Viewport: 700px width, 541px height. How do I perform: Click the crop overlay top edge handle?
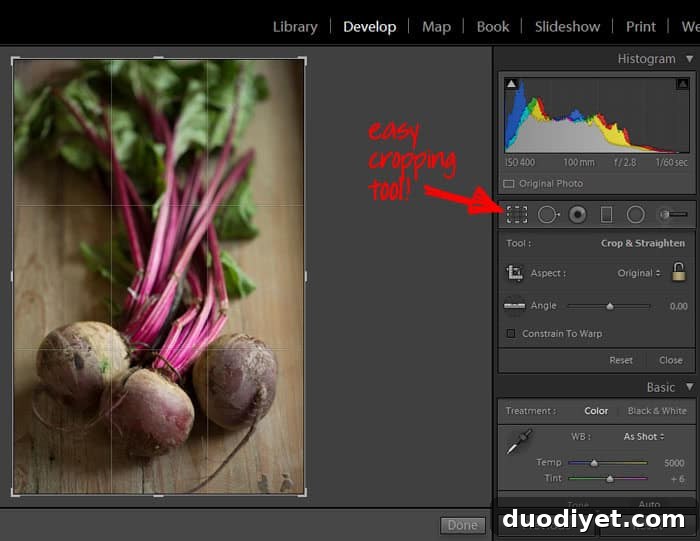pos(158,58)
